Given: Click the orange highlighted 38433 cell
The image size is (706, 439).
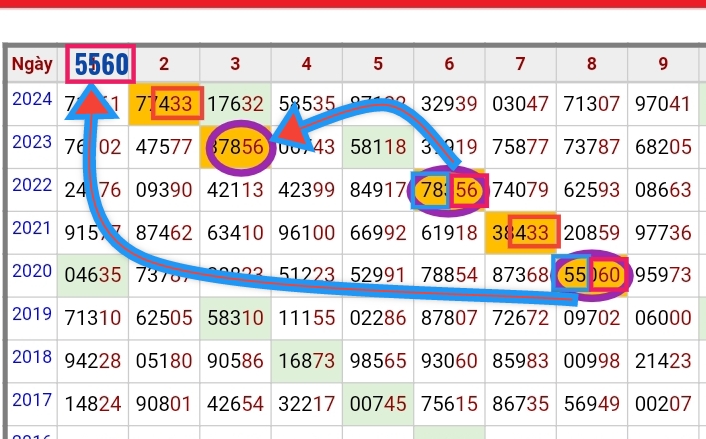Looking at the screenshot, I should pyautogui.click(x=520, y=235).
